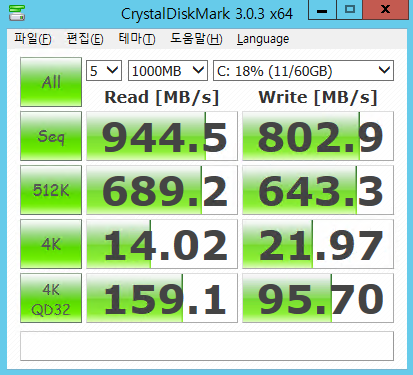Click the Write [MB/s] column header
This screenshot has height=375, width=413.
318,98
